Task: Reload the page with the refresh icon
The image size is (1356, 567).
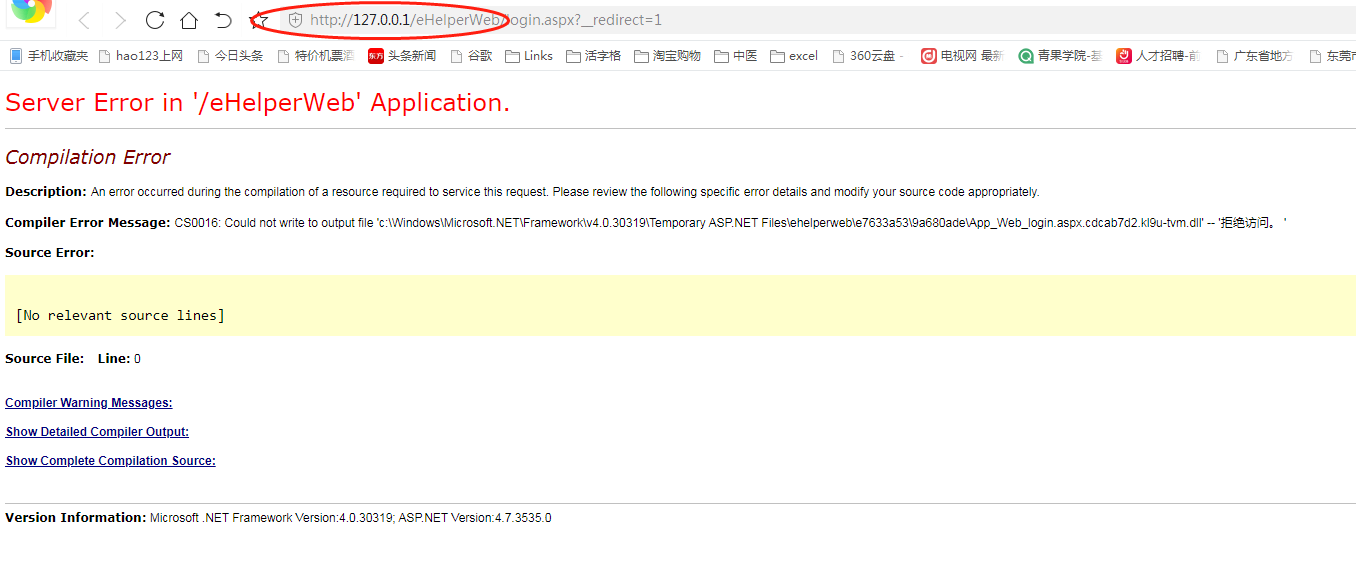Action: 154,20
